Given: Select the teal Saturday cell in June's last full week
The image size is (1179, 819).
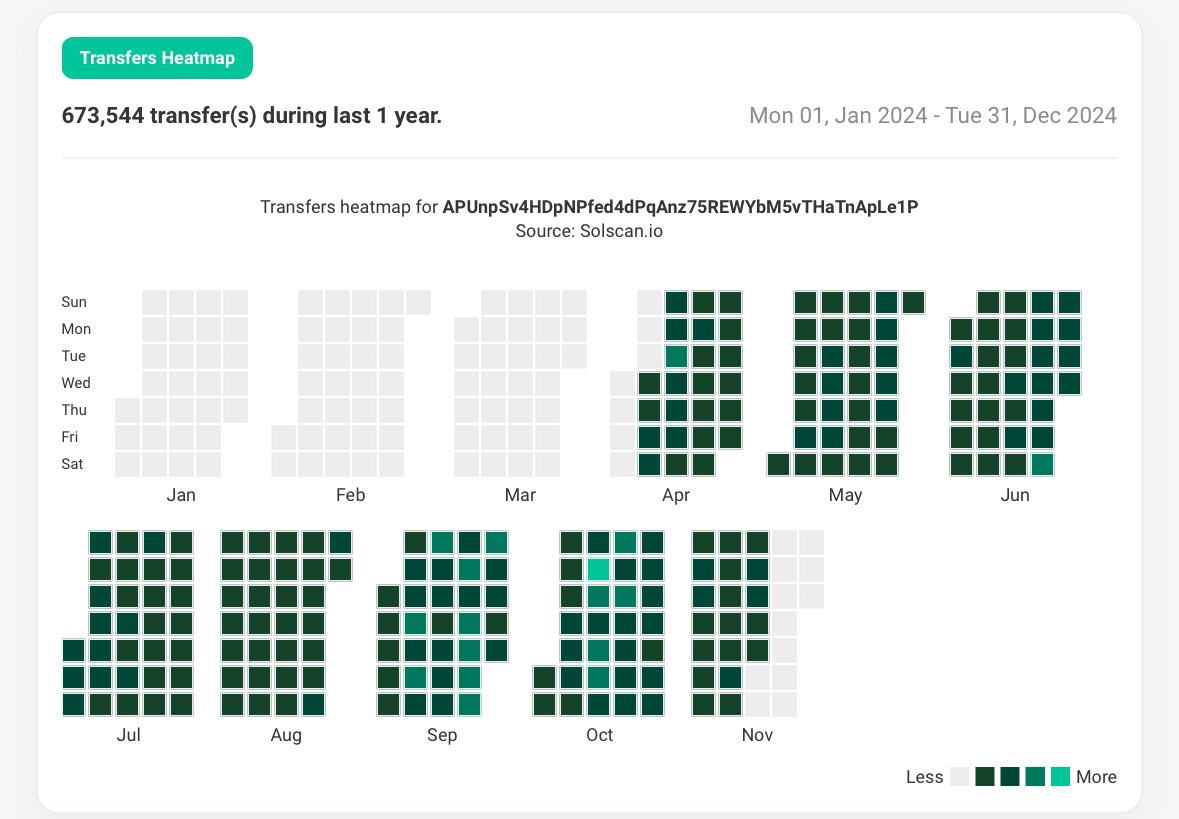Looking at the screenshot, I should coord(1042,465).
